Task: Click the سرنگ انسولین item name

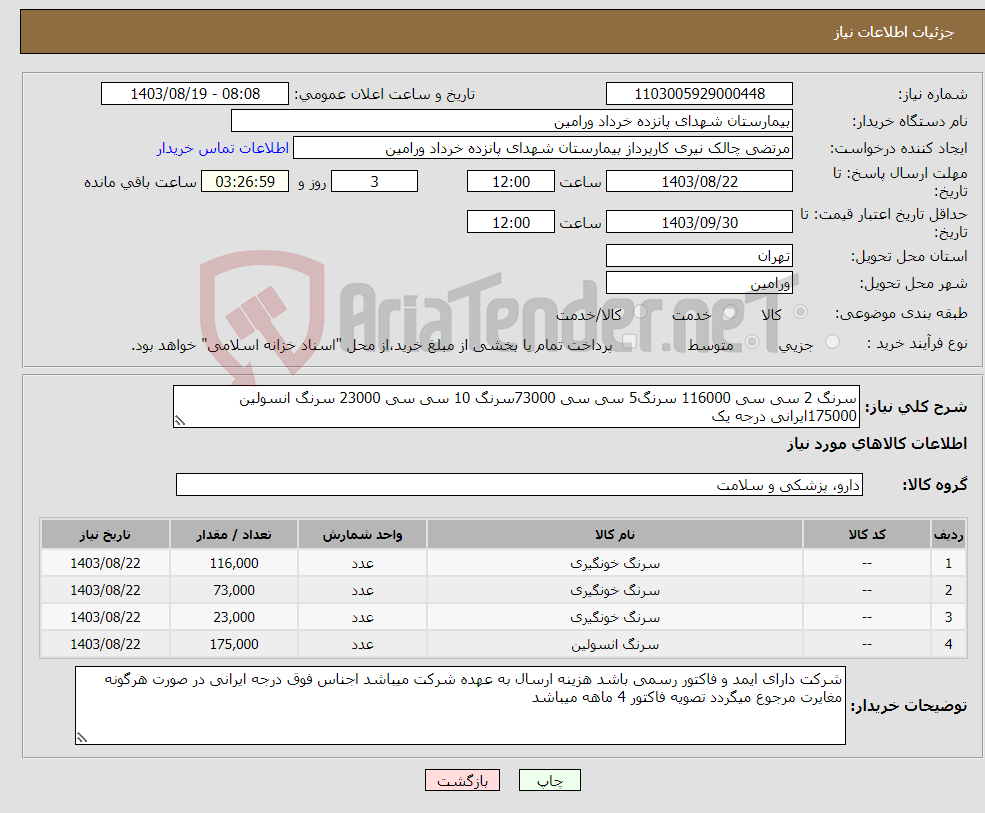Action: (x=615, y=645)
